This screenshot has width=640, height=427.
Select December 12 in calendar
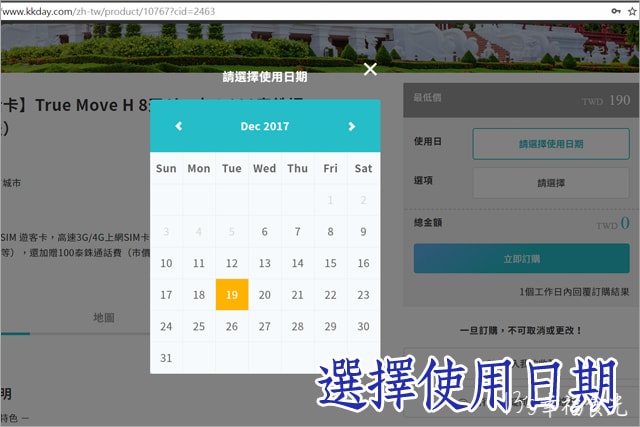[x=232, y=263]
